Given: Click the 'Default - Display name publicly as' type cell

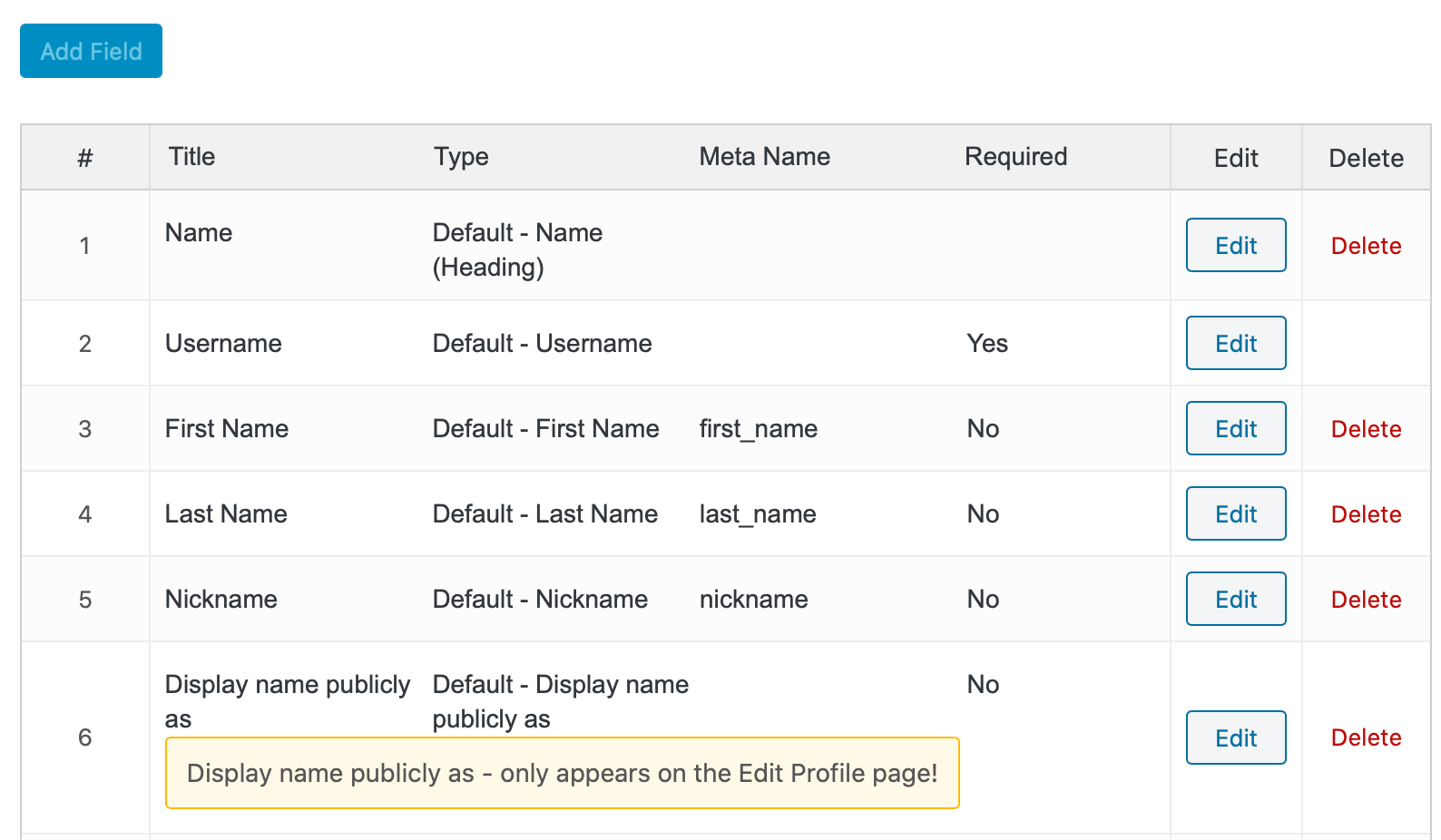Looking at the screenshot, I should pos(560,701).
